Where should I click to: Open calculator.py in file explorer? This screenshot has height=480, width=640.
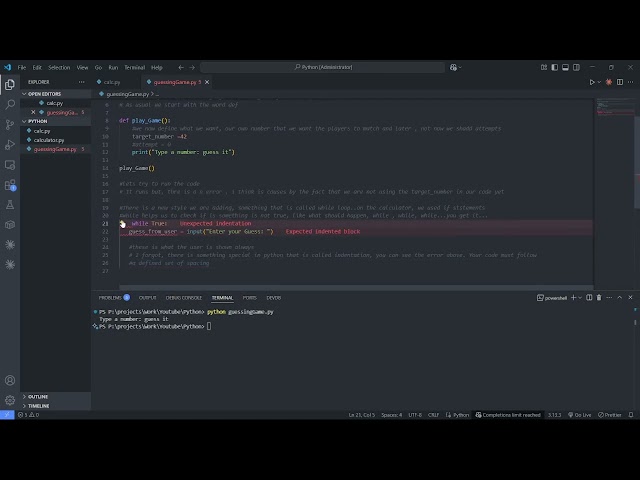(49, 140)
